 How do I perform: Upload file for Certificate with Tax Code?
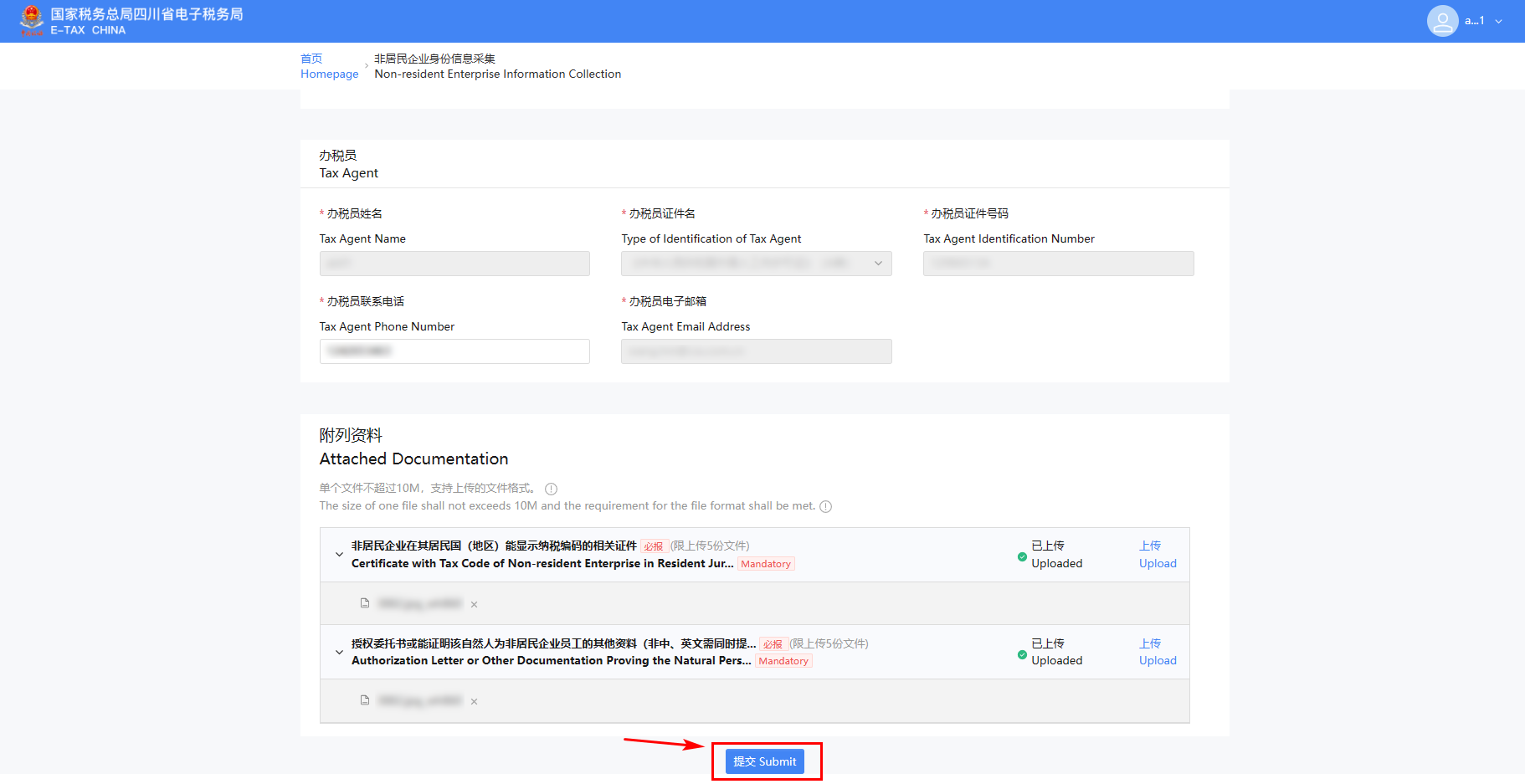tap(1158, 555)
